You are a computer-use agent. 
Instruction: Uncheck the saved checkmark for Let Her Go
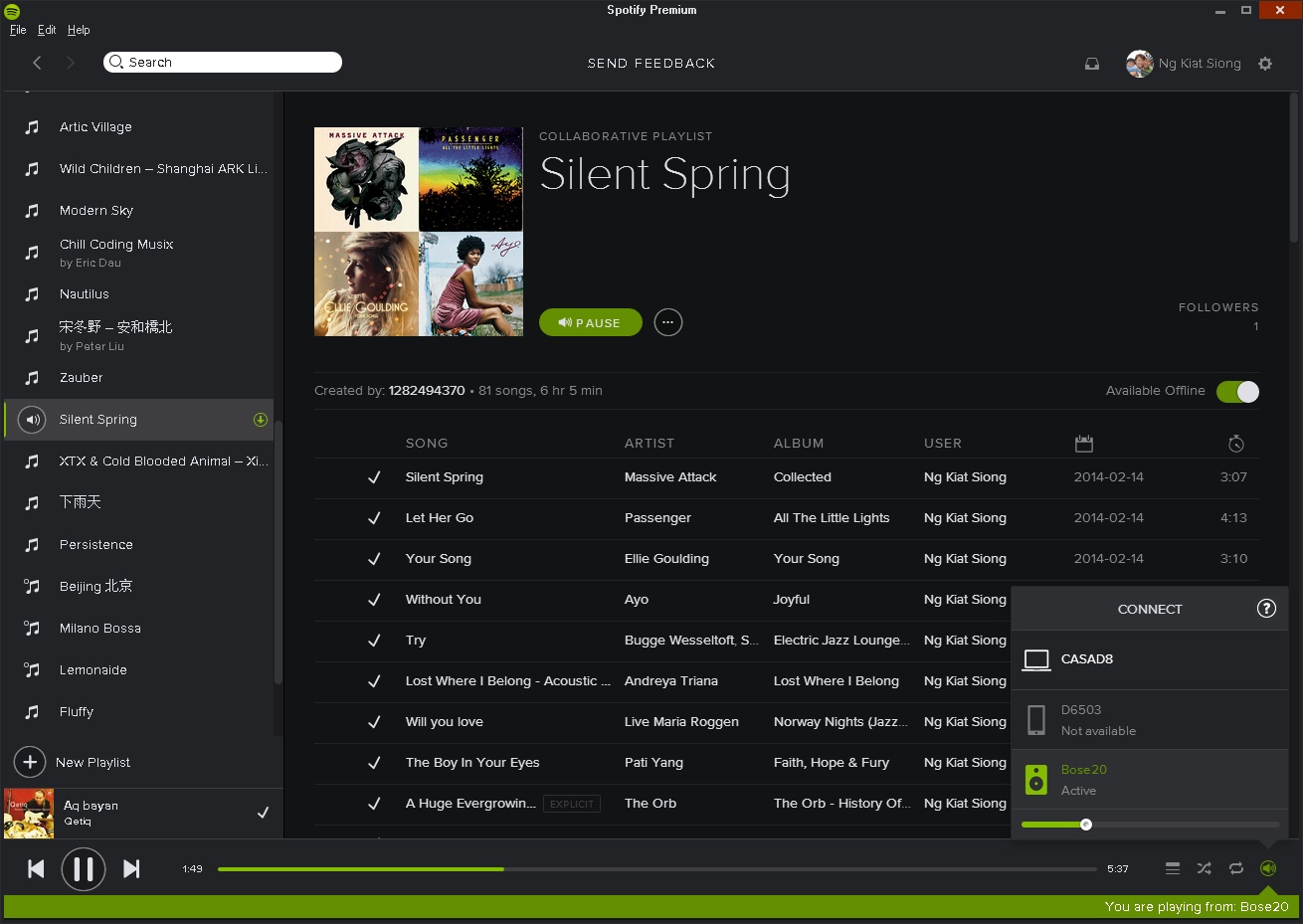(x=374, y=518)
